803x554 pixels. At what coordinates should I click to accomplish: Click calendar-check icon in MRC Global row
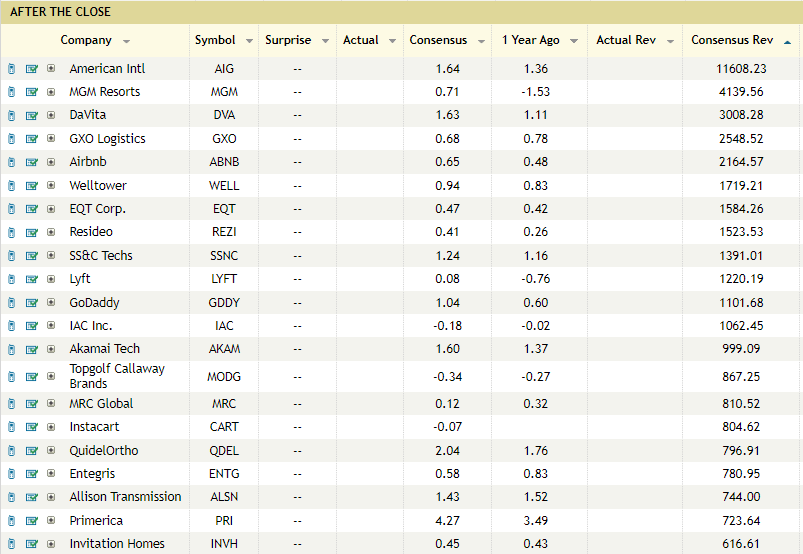tap(32, 404)
